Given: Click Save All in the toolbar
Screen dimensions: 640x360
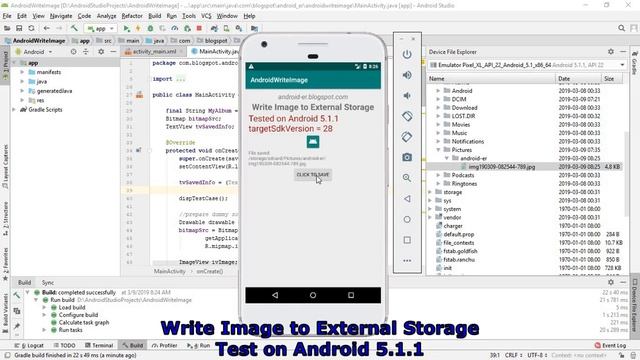Looking at the screenshot, I should pos(19,28).
